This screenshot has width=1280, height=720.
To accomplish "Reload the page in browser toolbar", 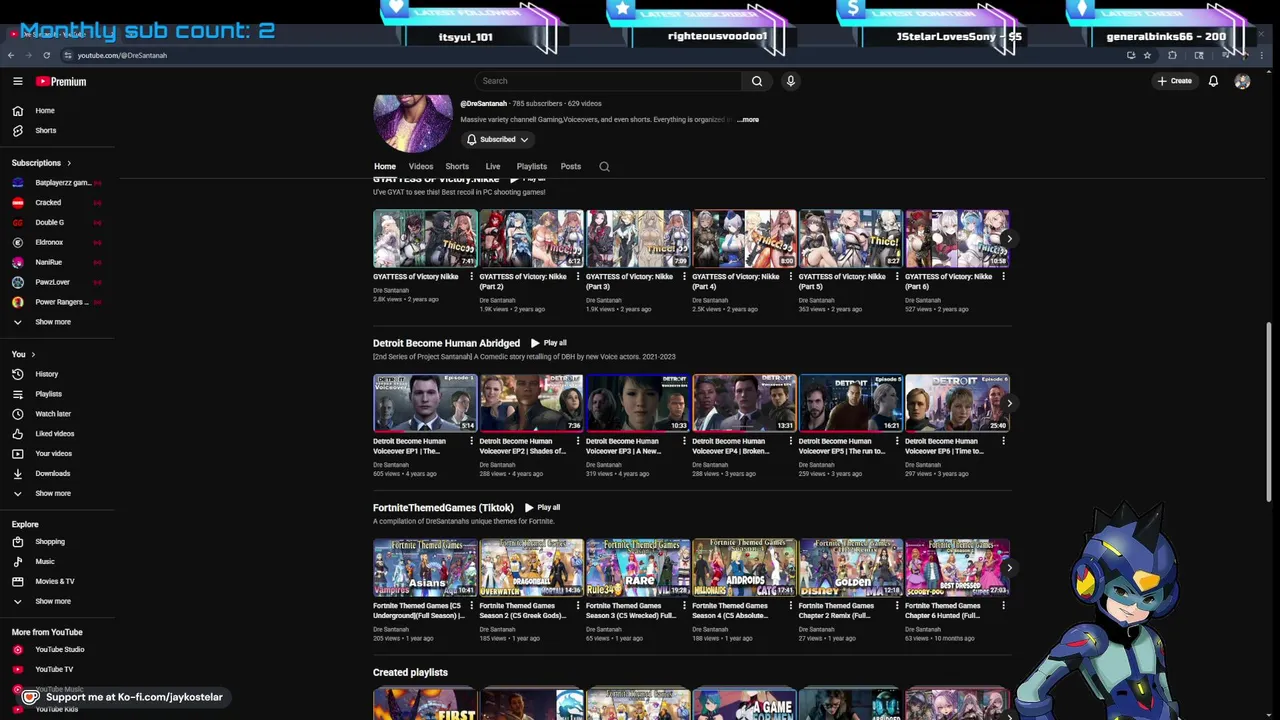I will click(x=46, y=55).
